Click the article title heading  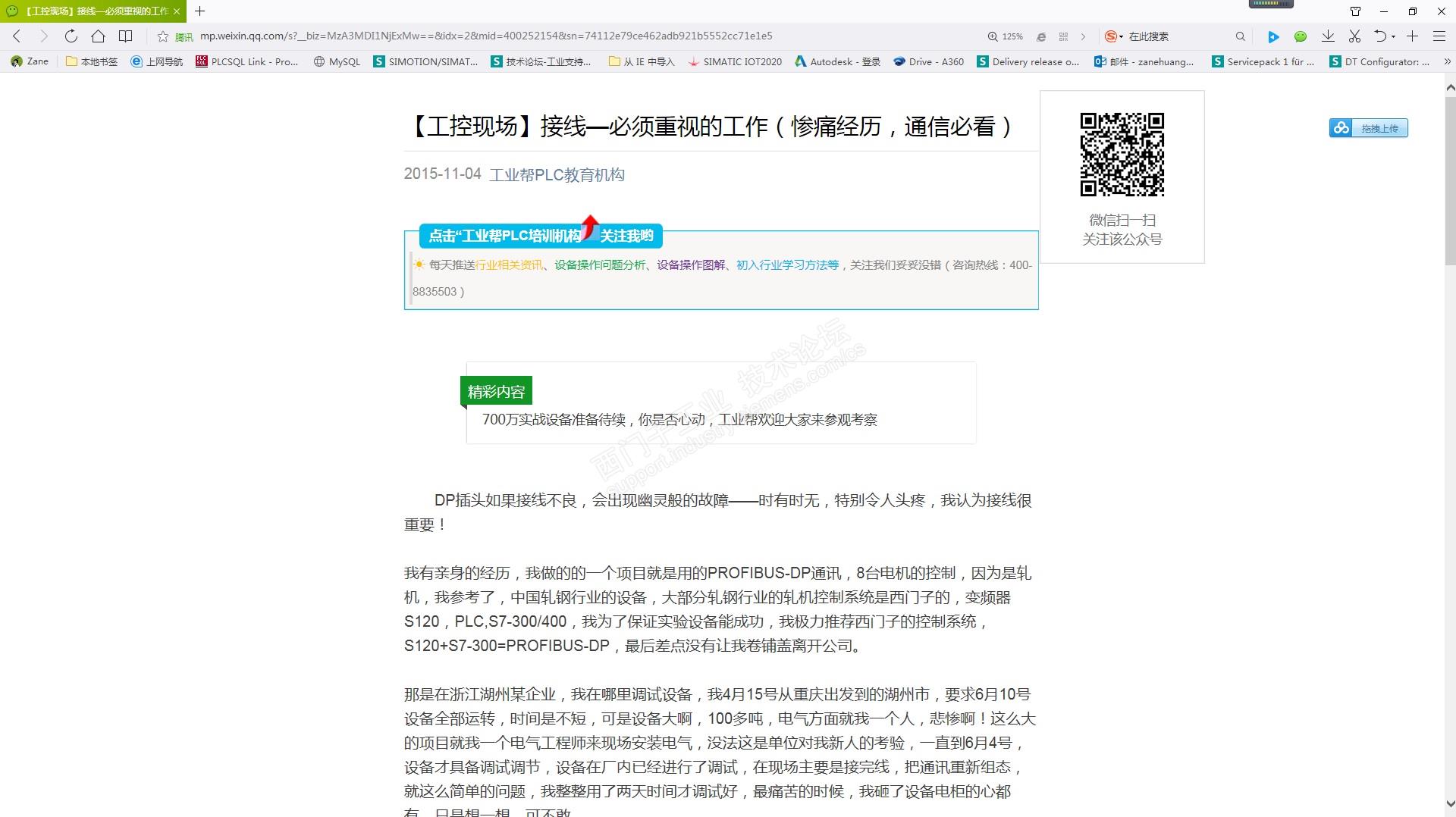[712, 127]
